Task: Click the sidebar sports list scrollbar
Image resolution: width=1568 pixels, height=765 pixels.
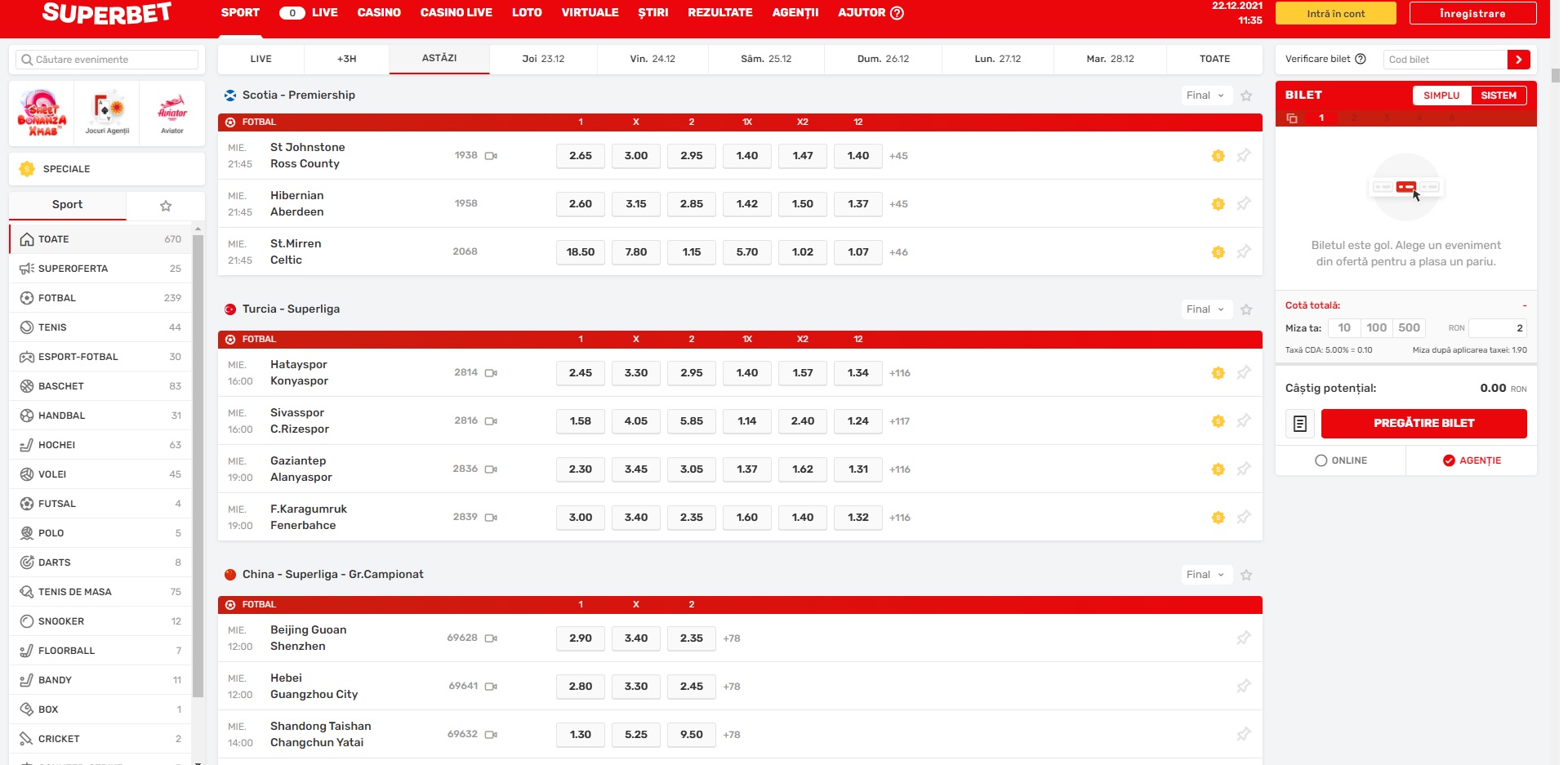Action: 198,465
